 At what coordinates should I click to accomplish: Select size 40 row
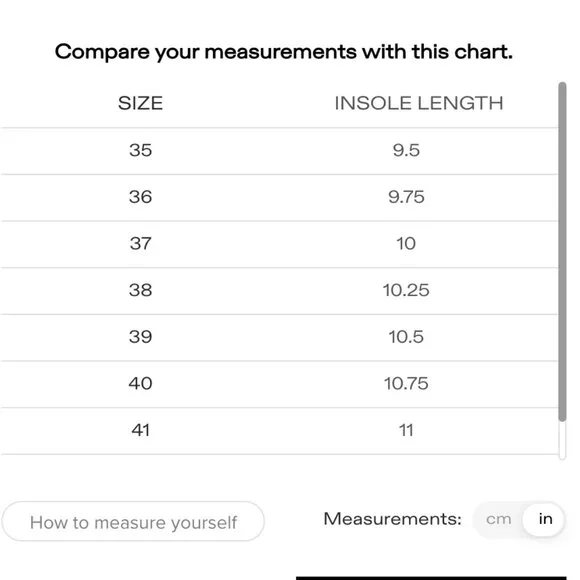tap(279, 384)
